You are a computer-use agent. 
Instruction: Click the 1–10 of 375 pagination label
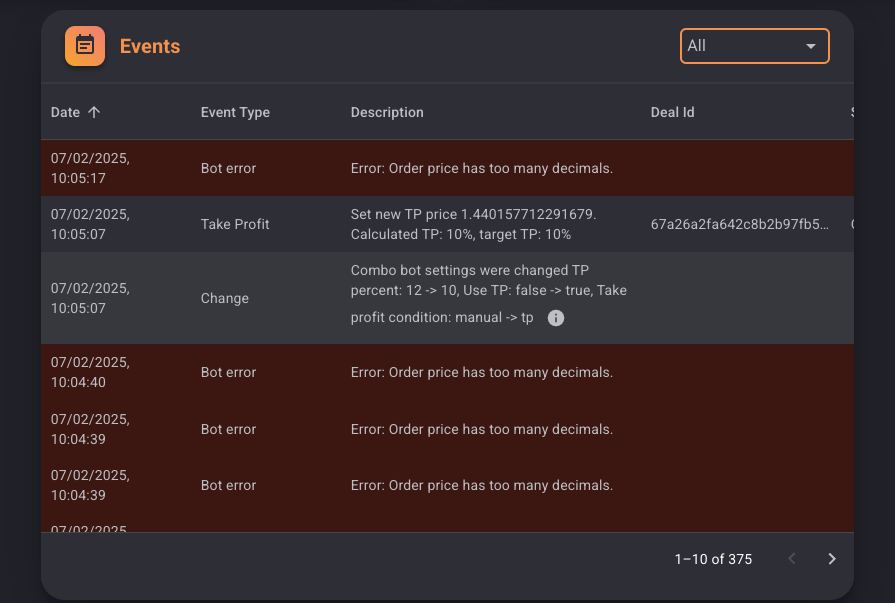tap(713, 559)
